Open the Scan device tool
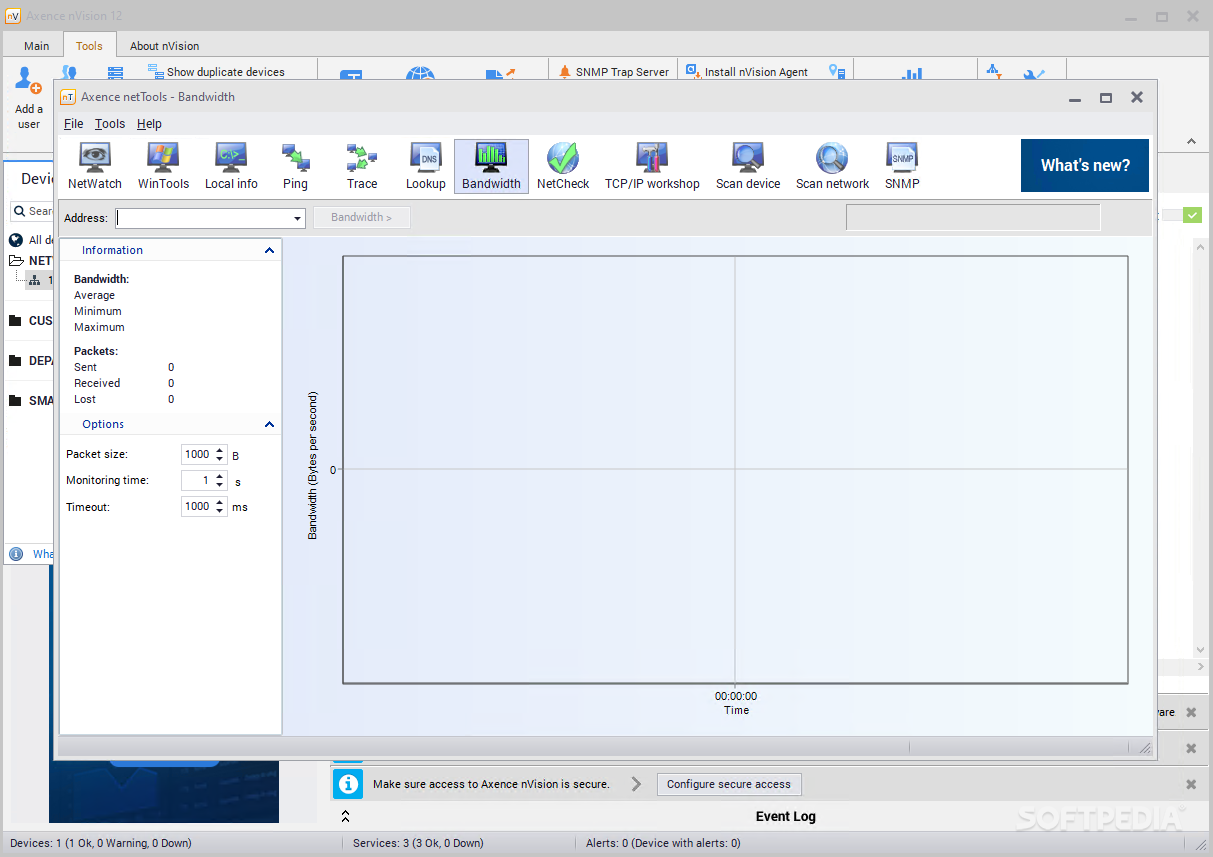This screenshot has width=1213, height=857. [x=748, y=166]
